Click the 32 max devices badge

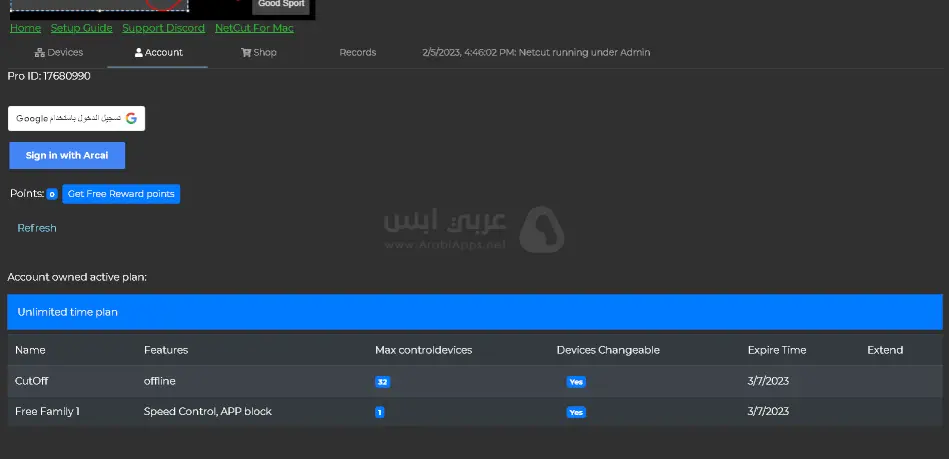coord(383,382)
